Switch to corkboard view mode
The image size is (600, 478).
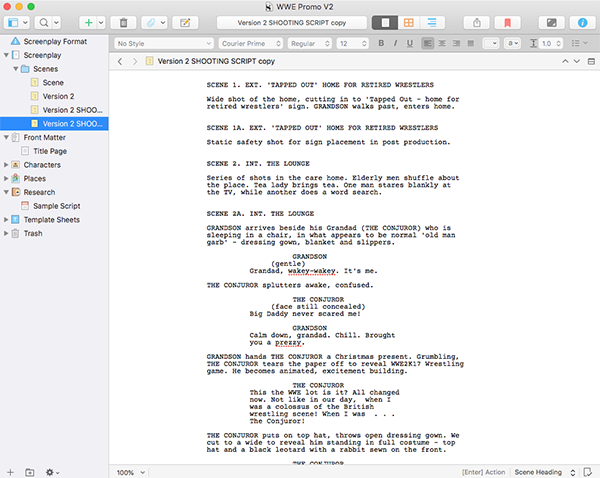point(409,23)
